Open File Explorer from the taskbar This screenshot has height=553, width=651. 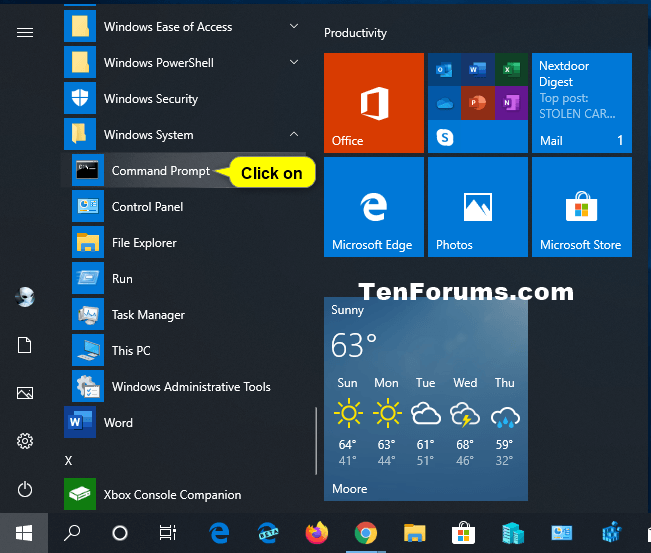pyautogui.click(x=414, y=533)
